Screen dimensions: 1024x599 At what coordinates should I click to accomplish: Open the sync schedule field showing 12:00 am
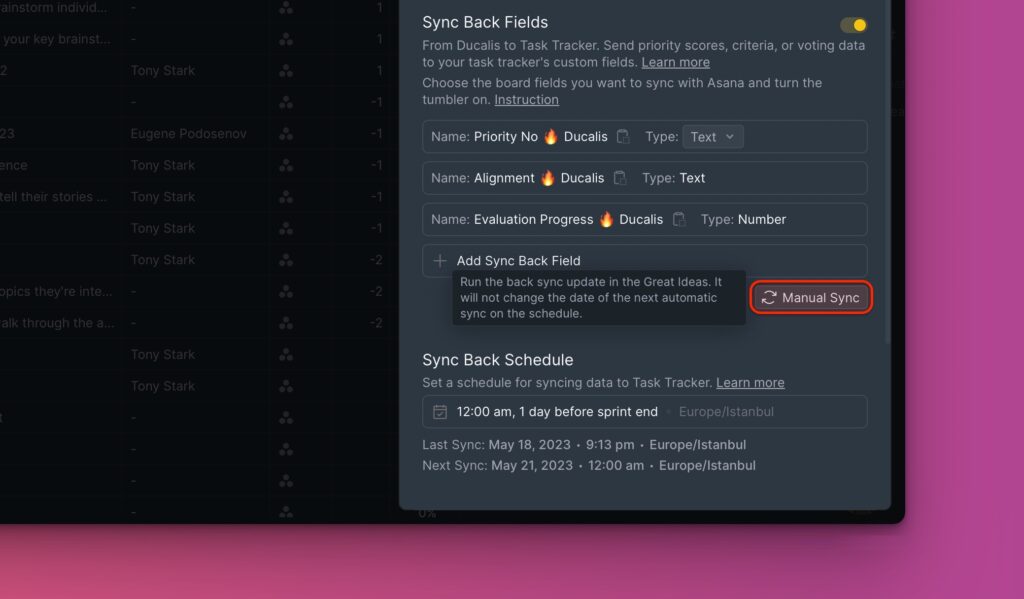pyautogui.click(x=645, y=412)
